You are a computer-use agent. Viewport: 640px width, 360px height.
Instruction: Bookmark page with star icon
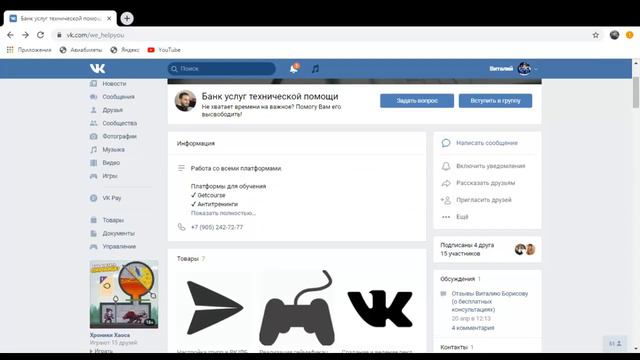(596, 35)
